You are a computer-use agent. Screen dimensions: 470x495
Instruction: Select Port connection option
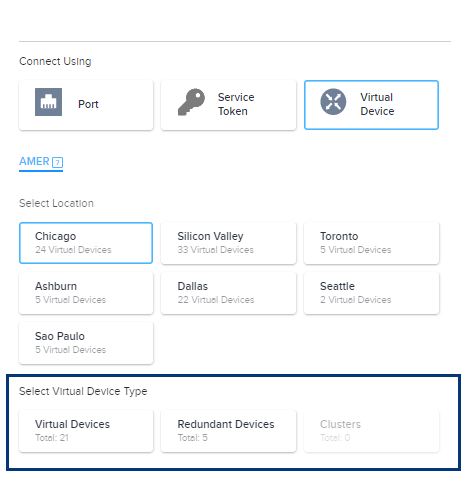[86, 105]
